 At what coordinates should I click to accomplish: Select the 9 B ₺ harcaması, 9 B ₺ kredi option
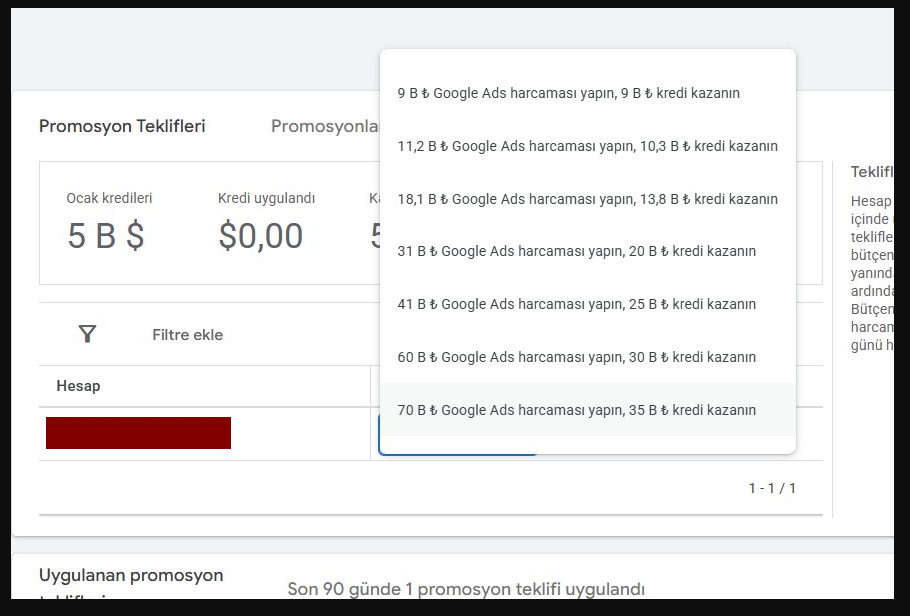588,93
